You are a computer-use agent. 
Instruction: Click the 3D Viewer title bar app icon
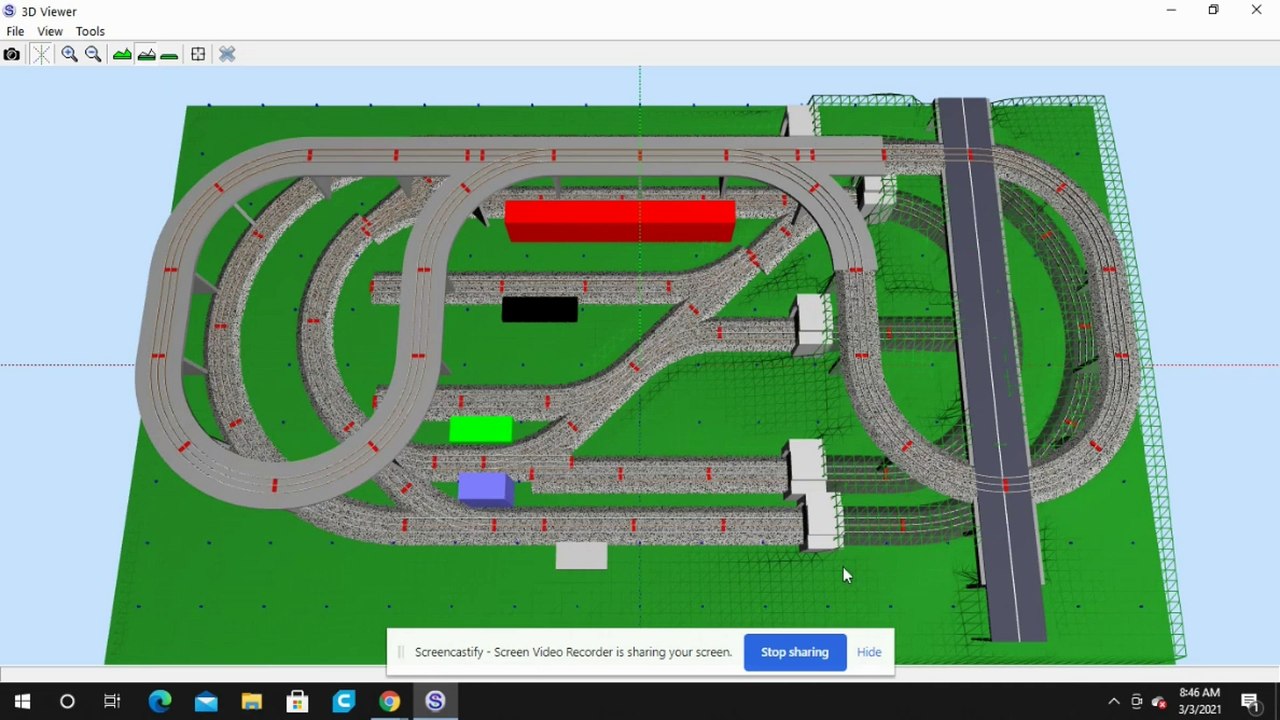pos(9,11)
